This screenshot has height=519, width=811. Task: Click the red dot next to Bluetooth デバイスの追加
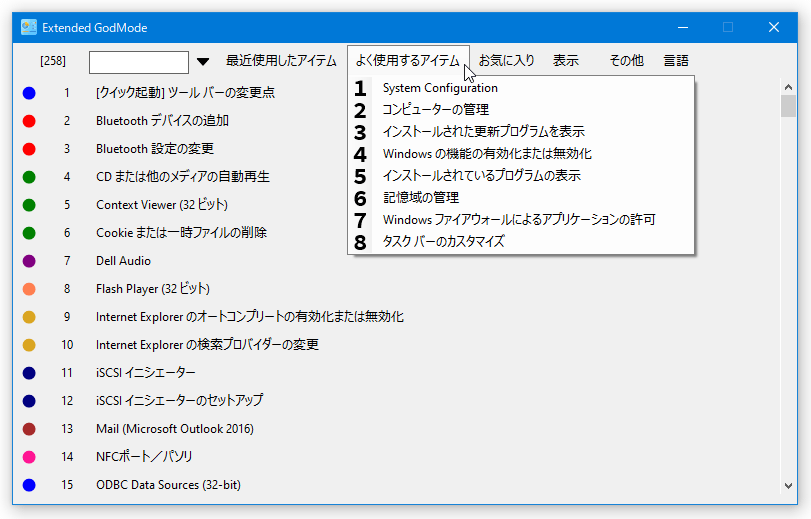29,121
